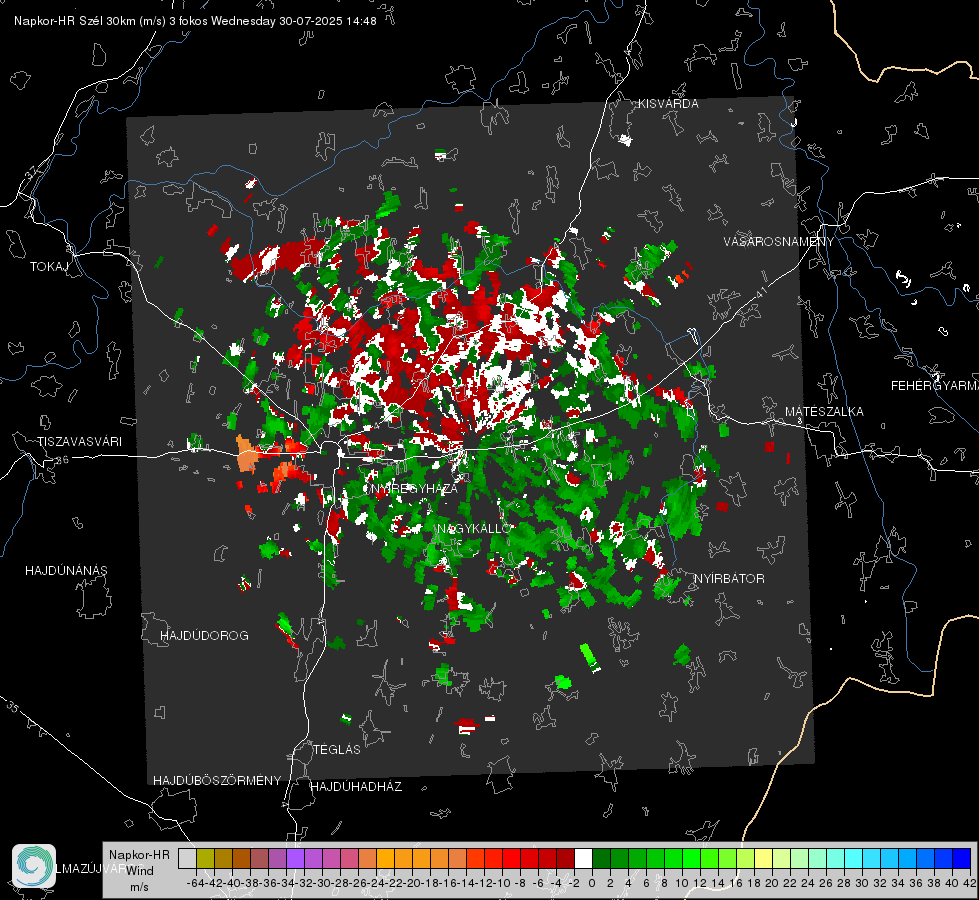The height and width of the screenshot is (900, 979).
Task: Select the yellow legend swatch between 18 and 20
Action: click(764, 858)
